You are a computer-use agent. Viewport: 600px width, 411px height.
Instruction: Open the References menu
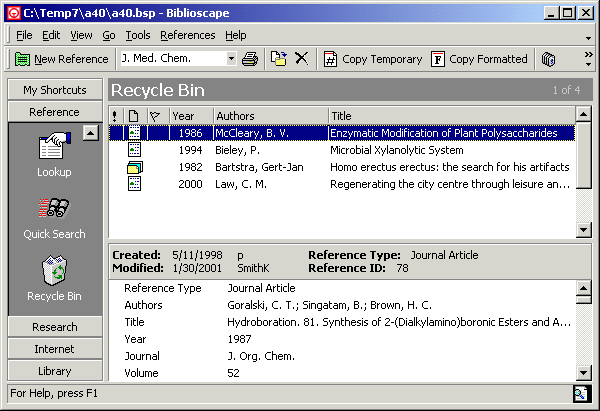click(188, 35)
